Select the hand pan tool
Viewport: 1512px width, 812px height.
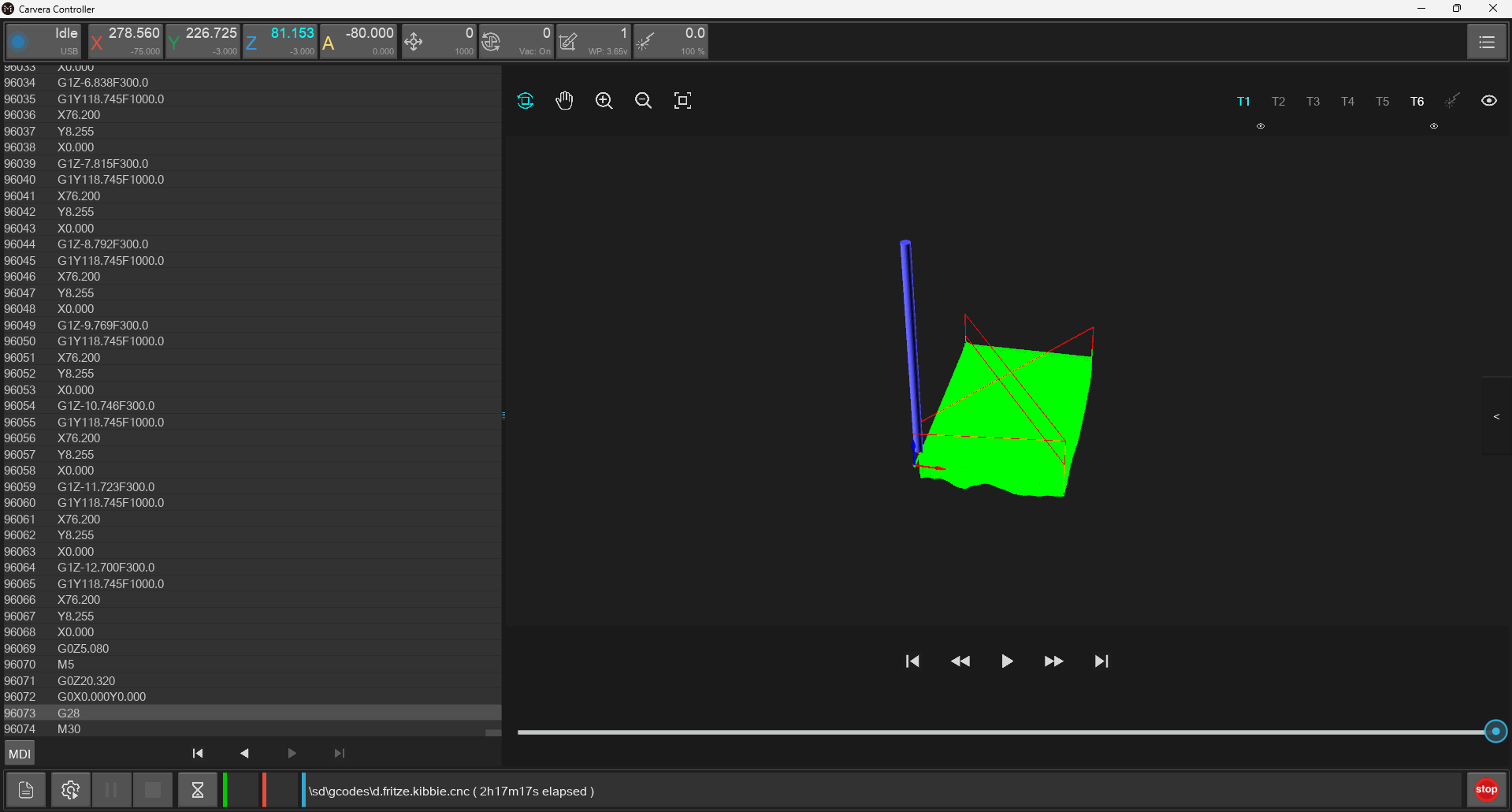click(x=564, y=100)
